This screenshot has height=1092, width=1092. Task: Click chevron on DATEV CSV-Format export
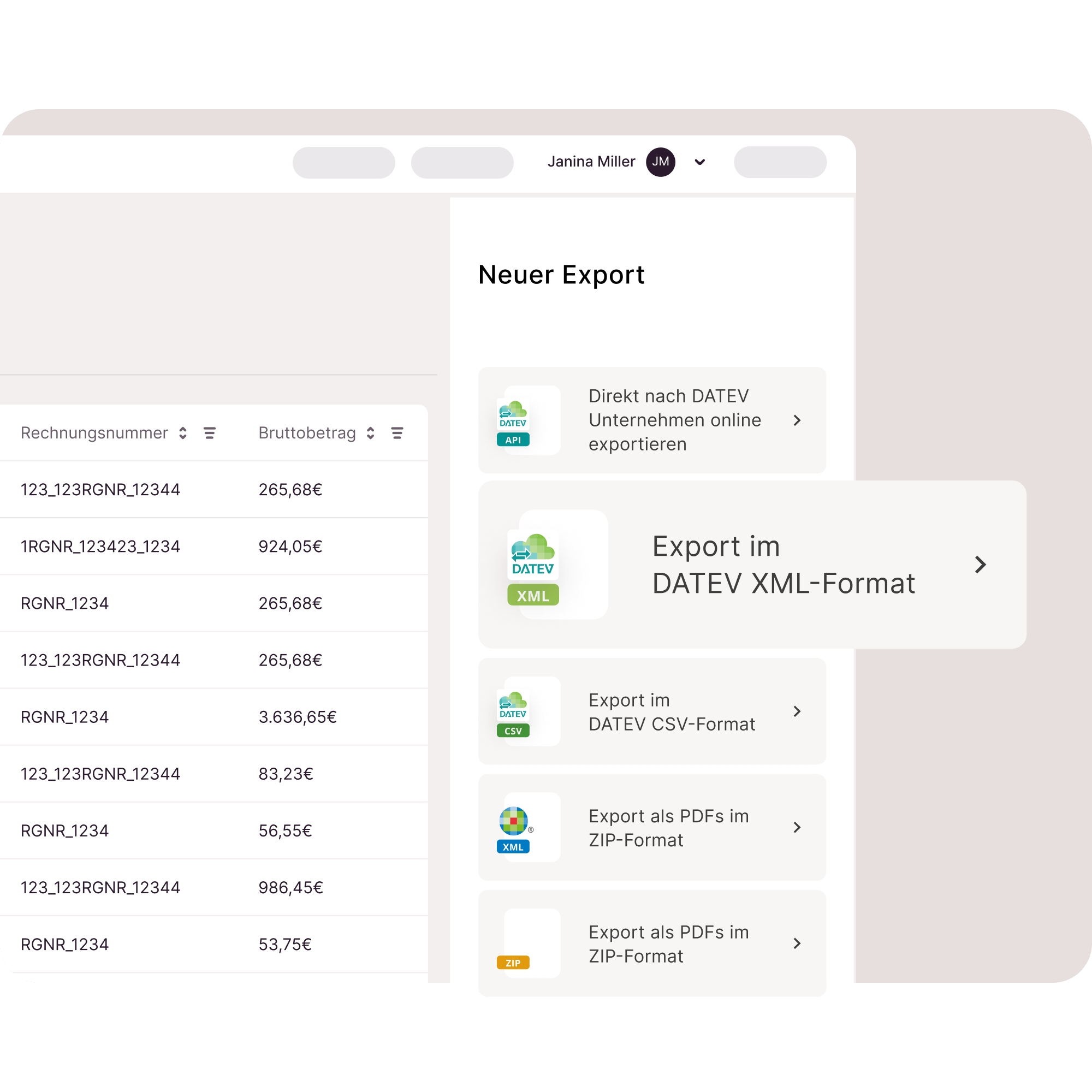(797, 711)
